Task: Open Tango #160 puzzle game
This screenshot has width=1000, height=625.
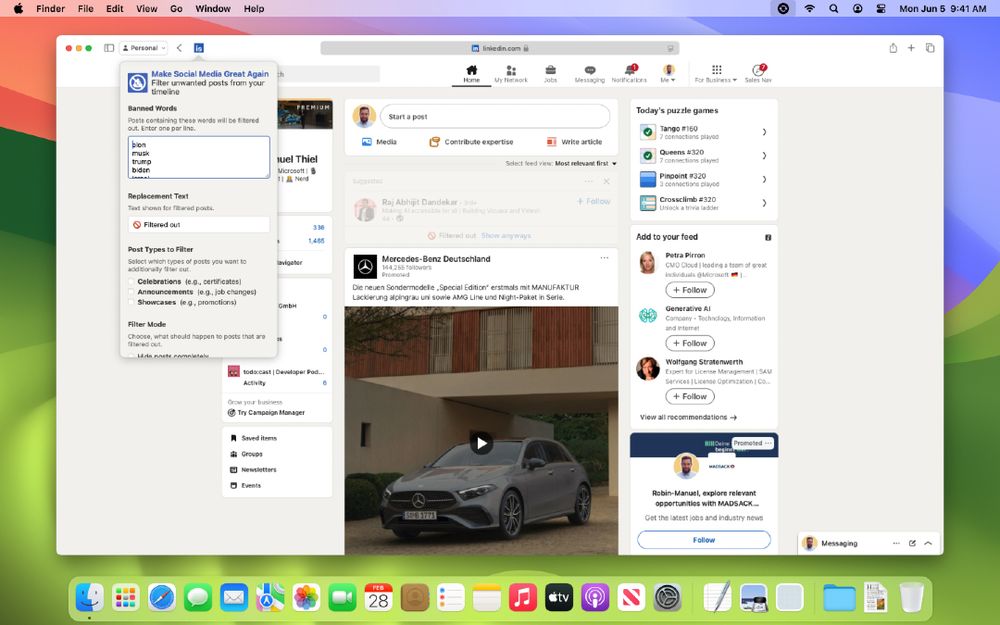Action: point(703,132)
